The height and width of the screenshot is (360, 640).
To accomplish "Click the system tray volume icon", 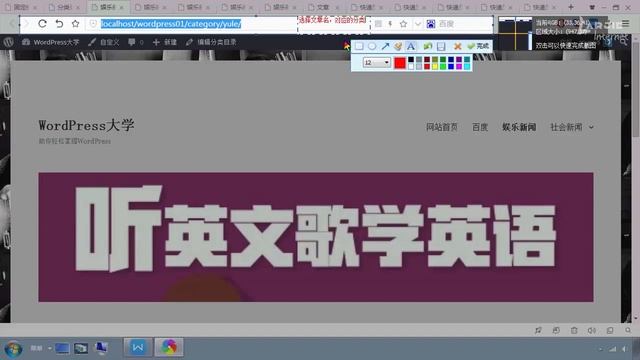I will point(624,349).
